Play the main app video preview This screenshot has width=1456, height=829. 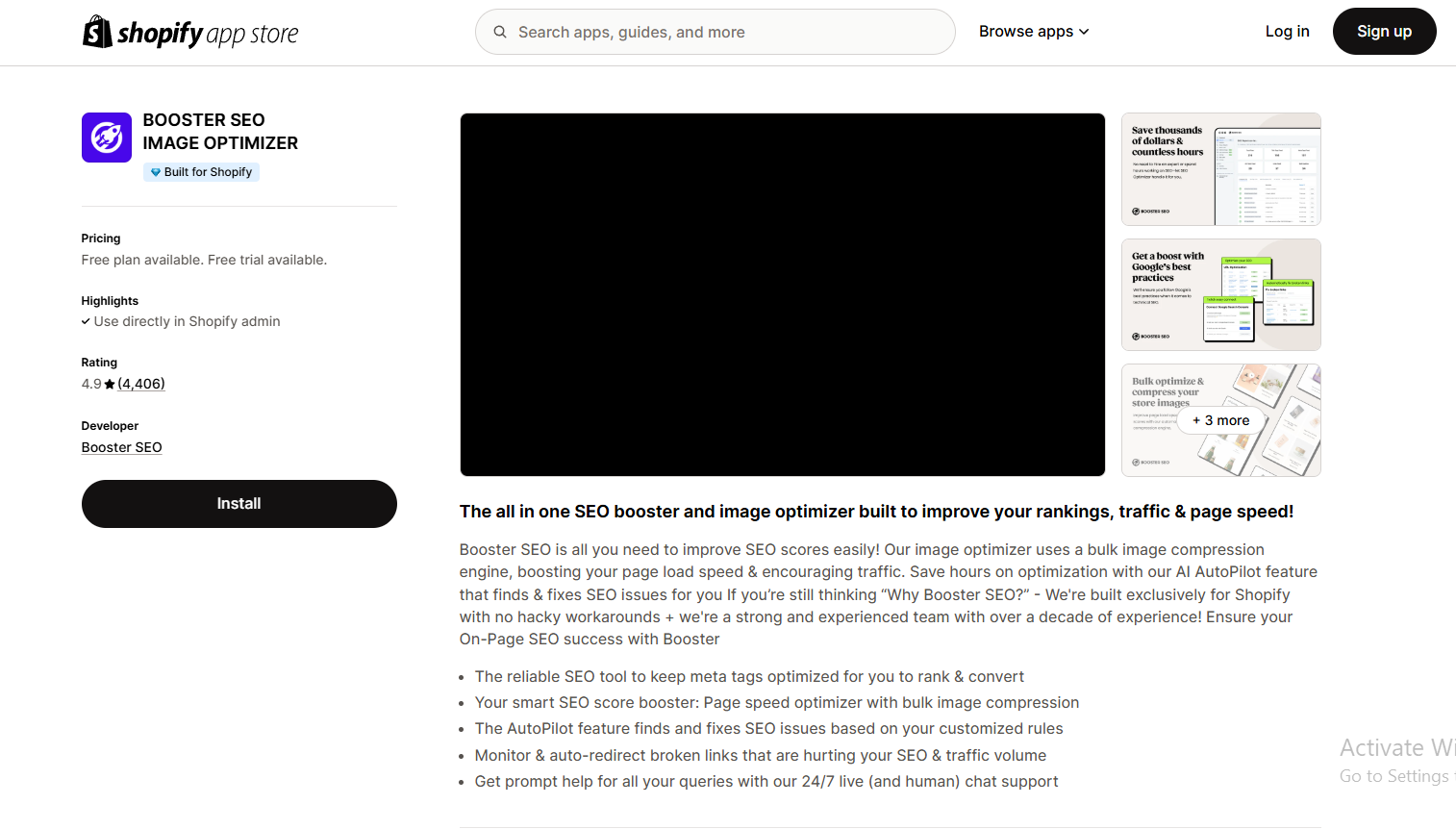pyautogui.click(x=783, y=294)
